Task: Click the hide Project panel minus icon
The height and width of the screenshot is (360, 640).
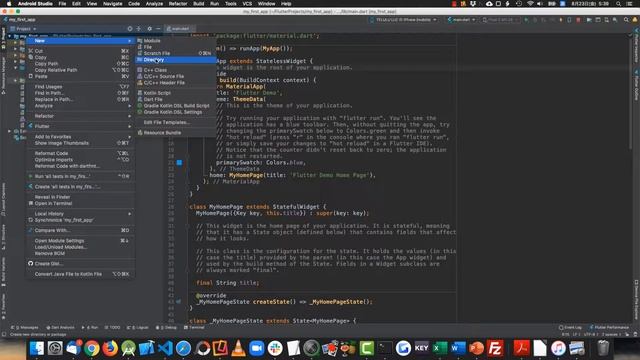Action: coord(158,29)
